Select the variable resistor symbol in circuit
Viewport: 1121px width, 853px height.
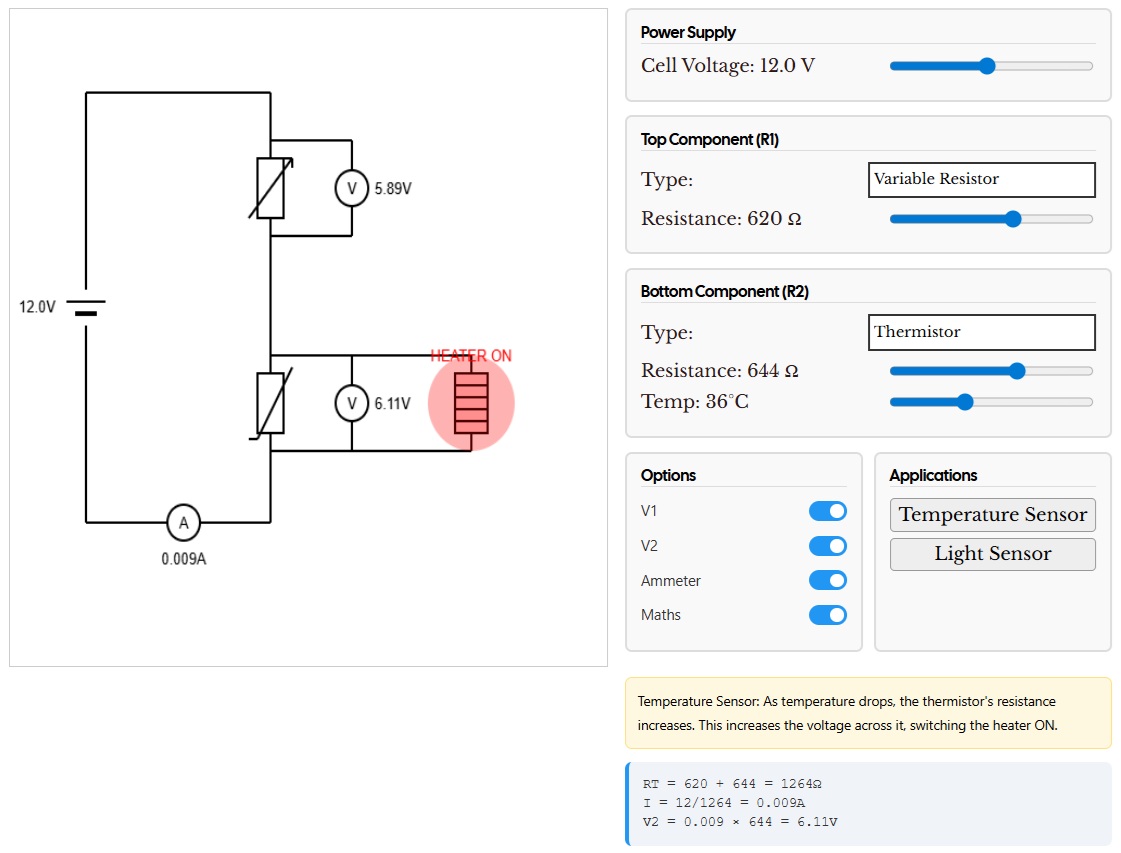(x=271, y=188)
